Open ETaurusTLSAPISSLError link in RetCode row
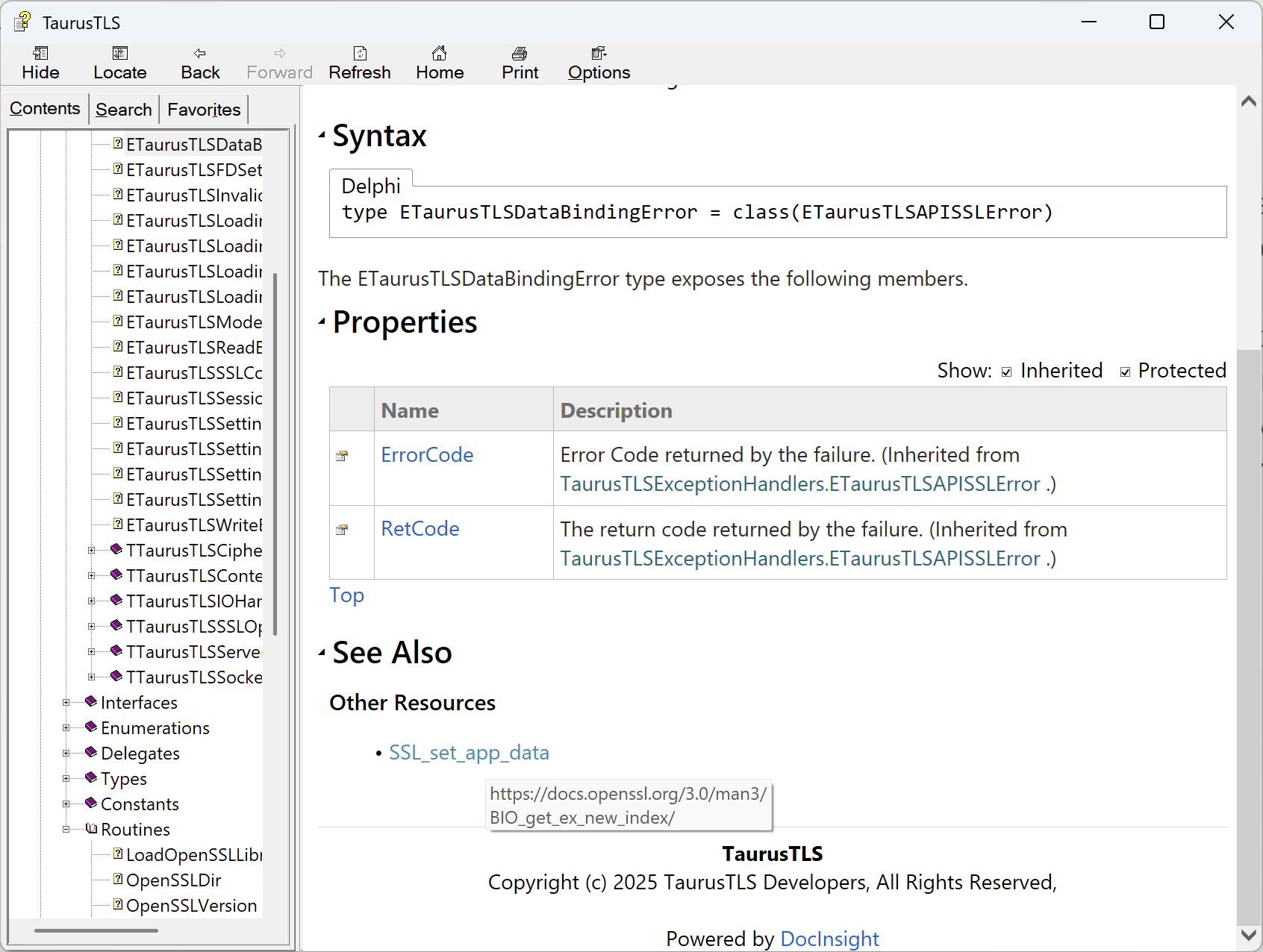Screen dimensions: 1263x952 click(800, 558)
